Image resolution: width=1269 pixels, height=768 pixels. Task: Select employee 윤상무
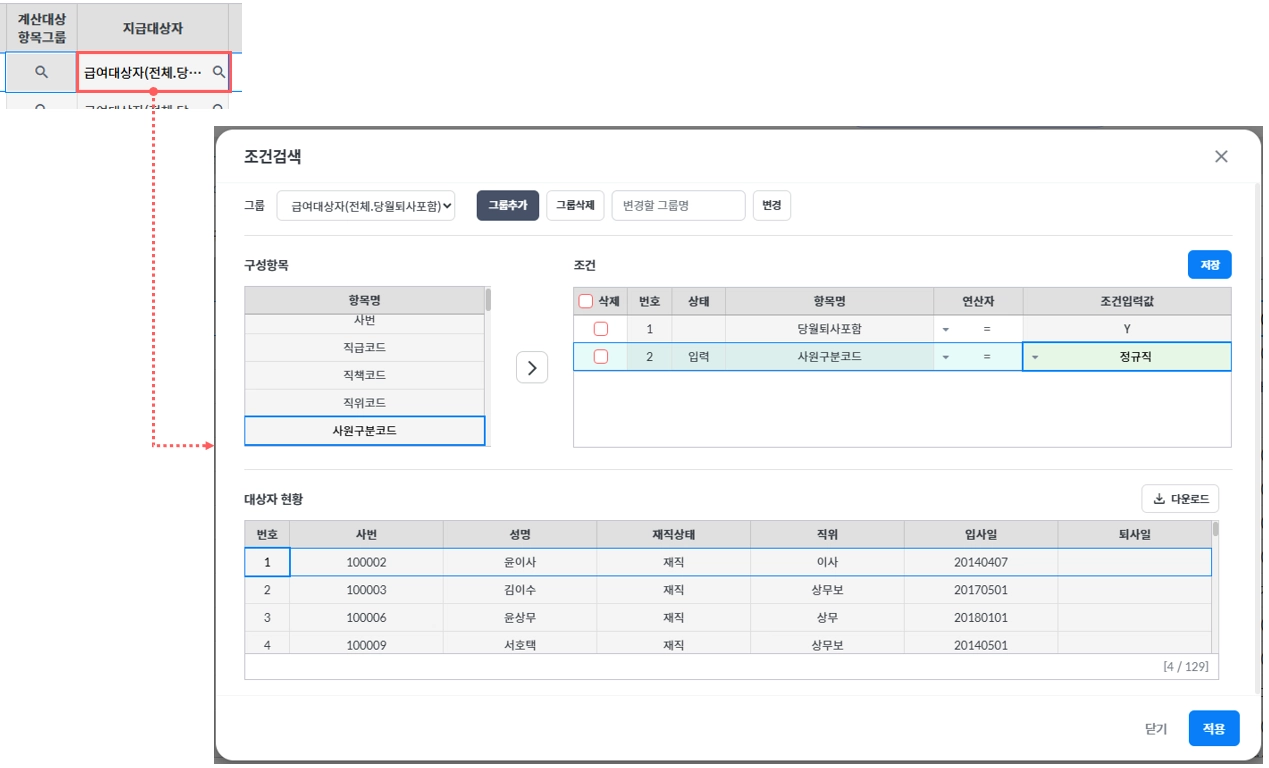click(x=520, y=618)
